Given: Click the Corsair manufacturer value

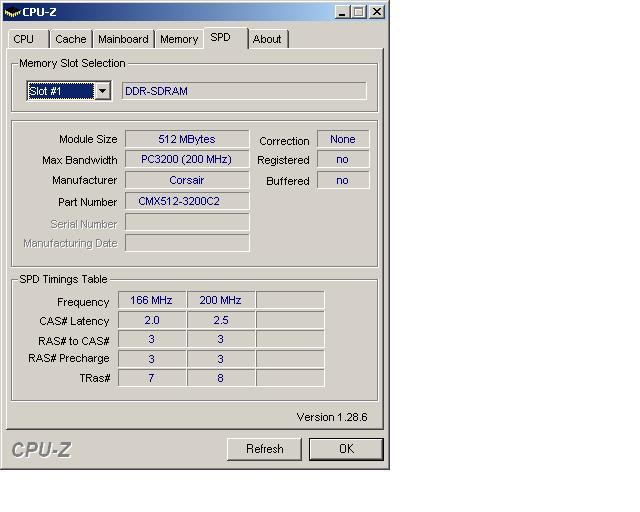Looking at the screenshot, I should coord(187,180).
